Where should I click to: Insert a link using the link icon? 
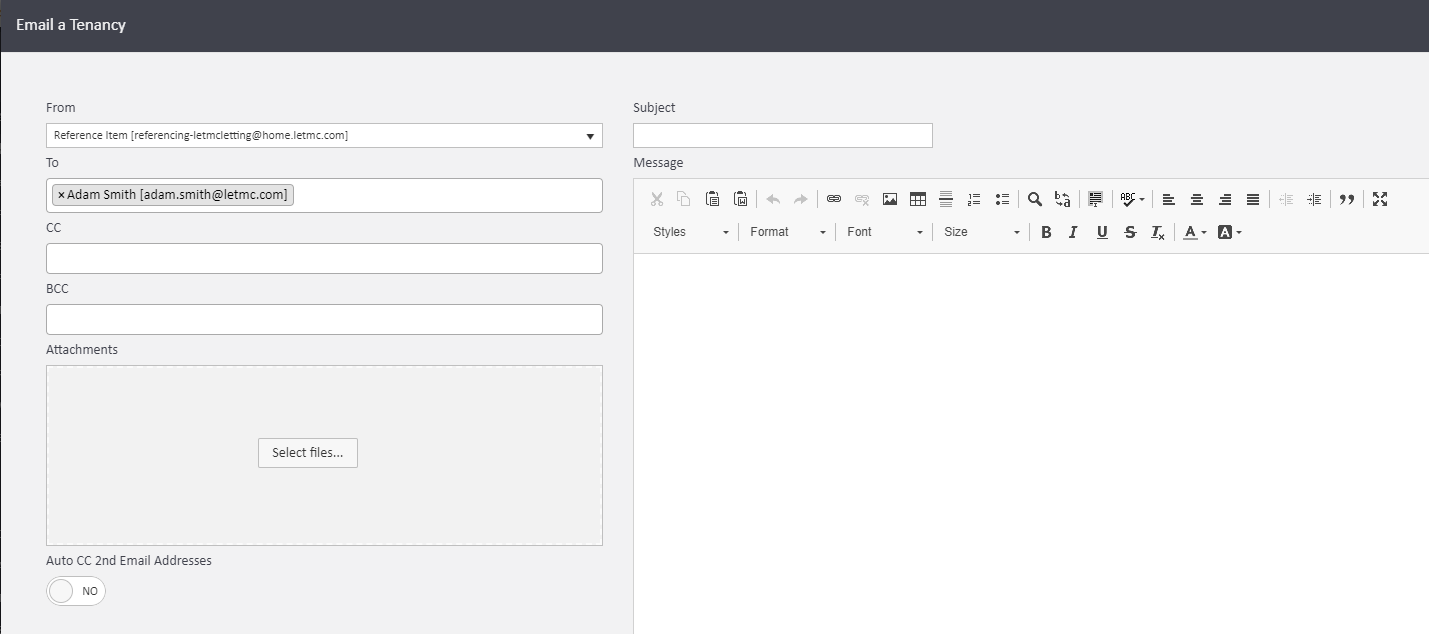(x=834, y=199)
